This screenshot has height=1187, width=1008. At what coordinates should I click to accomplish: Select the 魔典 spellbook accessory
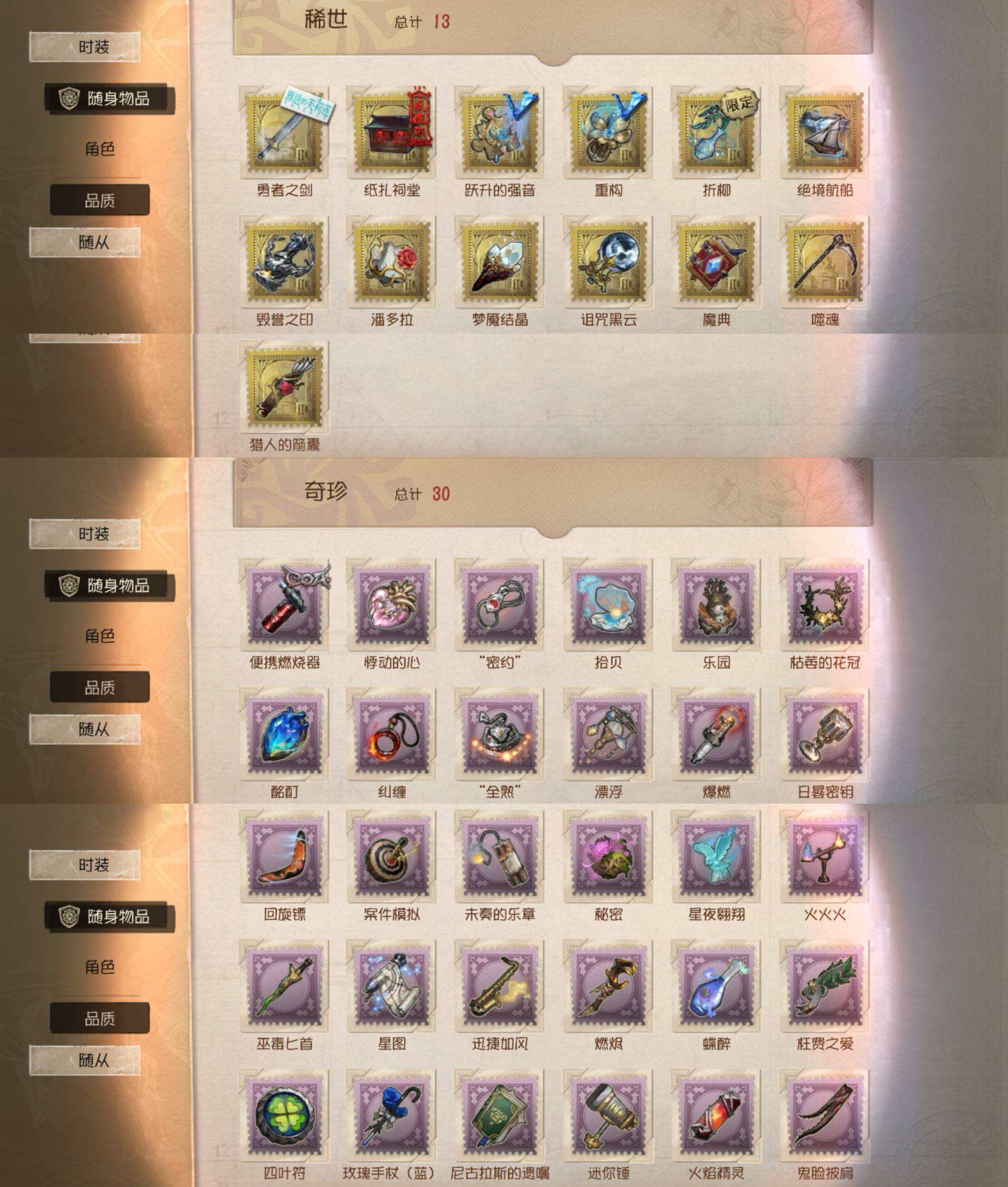(717, 262)
